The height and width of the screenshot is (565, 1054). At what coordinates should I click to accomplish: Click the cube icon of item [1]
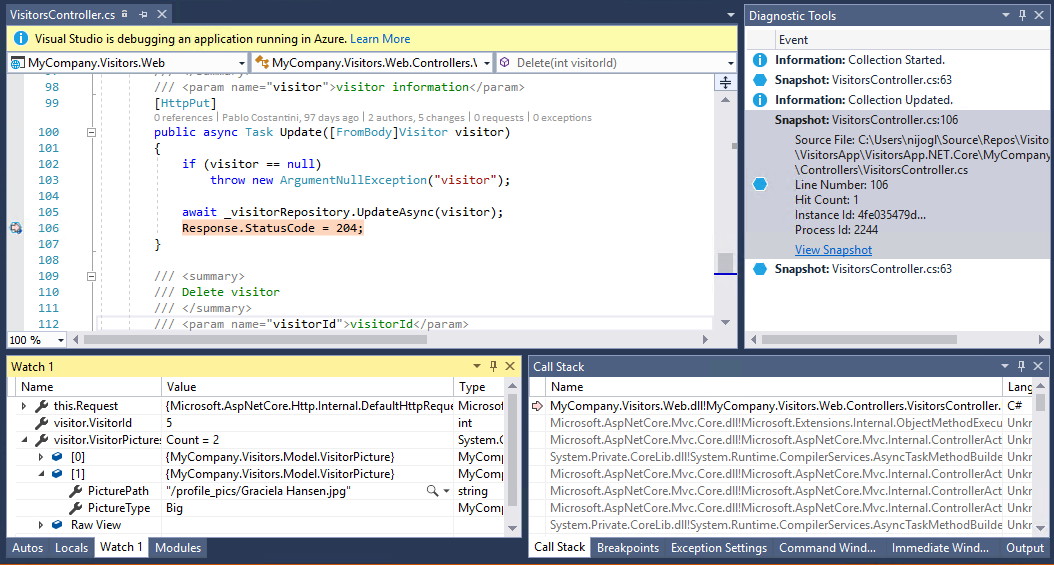point(58,474)
